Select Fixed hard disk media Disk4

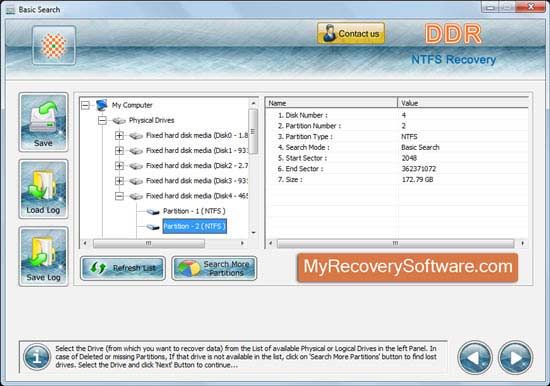[196, 196]
